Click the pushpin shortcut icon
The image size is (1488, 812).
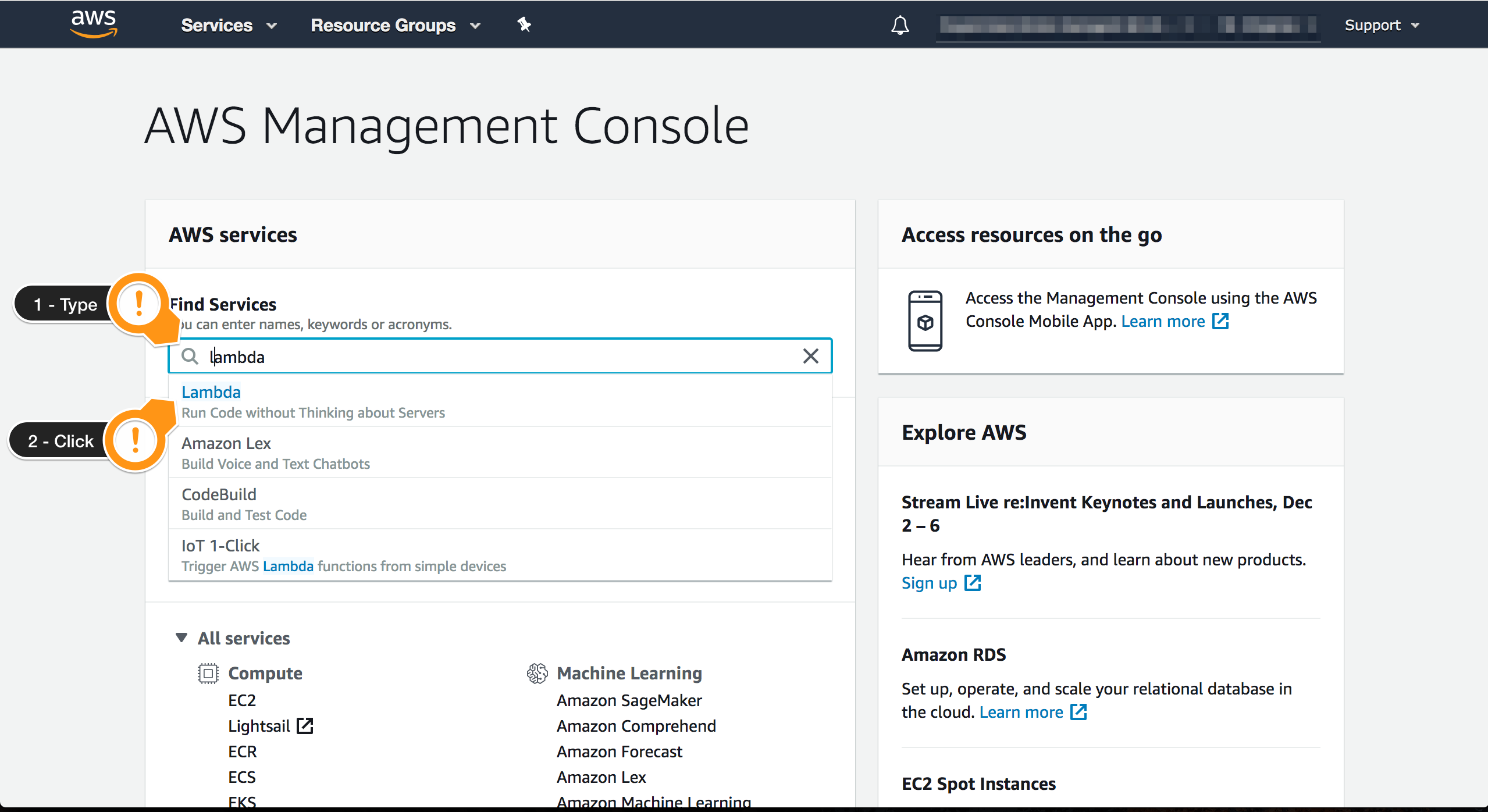[524, 24]
